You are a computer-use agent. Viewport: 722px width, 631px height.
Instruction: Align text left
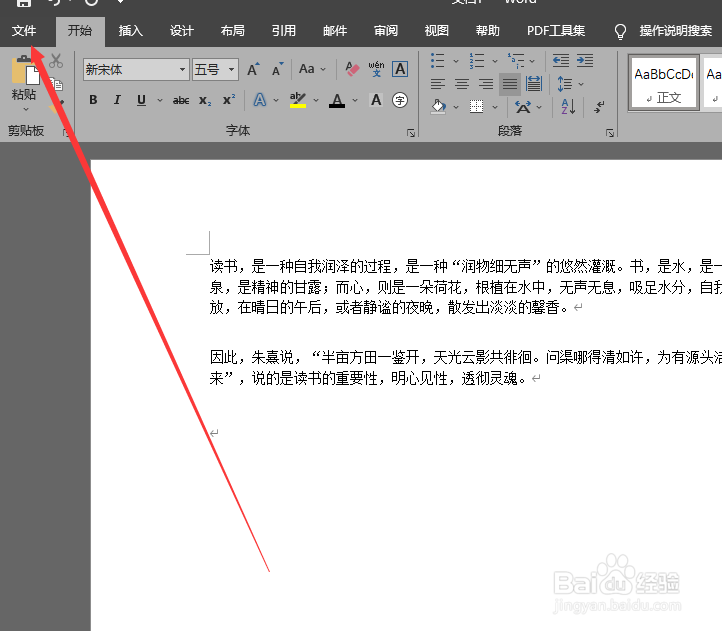coord(438,84)
